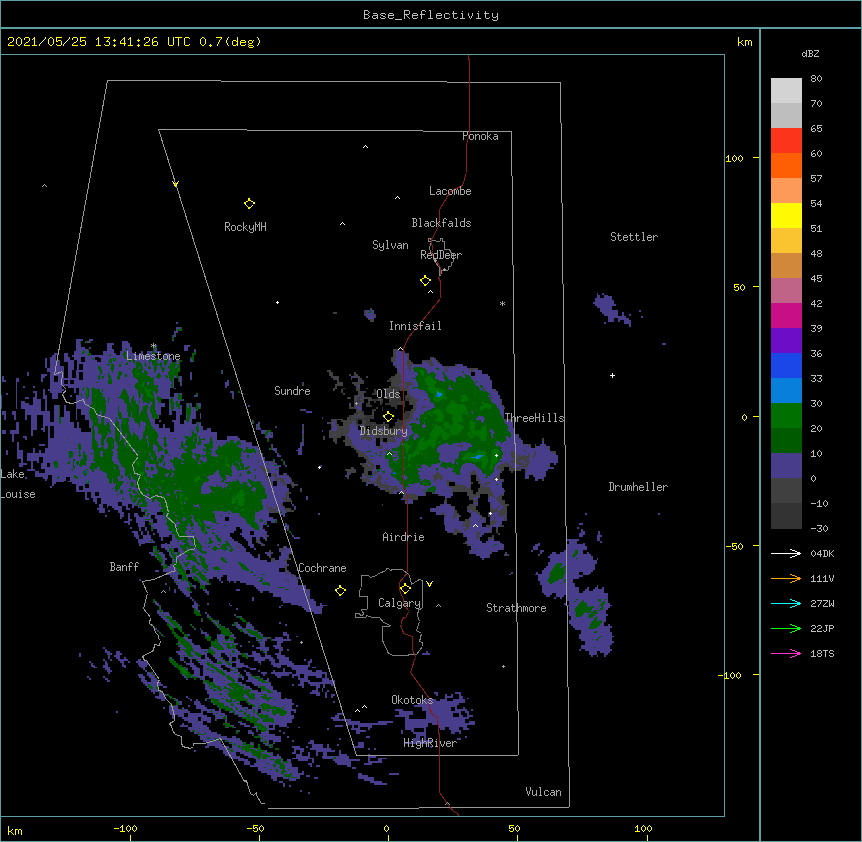
Task: Click the Vulcan label
Action: [x=543, y=792]
